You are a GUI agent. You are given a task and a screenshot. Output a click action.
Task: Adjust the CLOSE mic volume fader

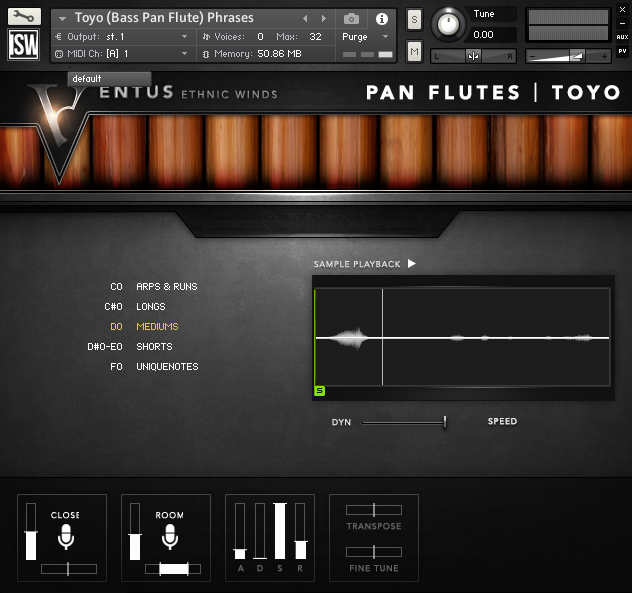click(31, 532)
